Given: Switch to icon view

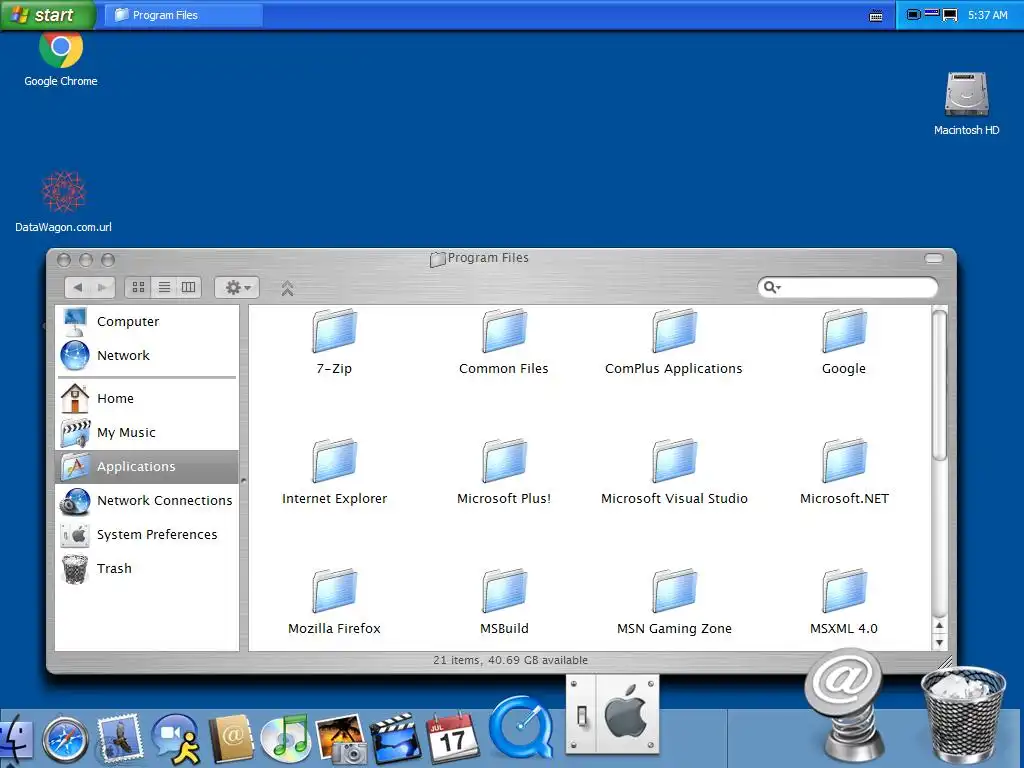Looking at the screenshot, I should coord(138,287).
